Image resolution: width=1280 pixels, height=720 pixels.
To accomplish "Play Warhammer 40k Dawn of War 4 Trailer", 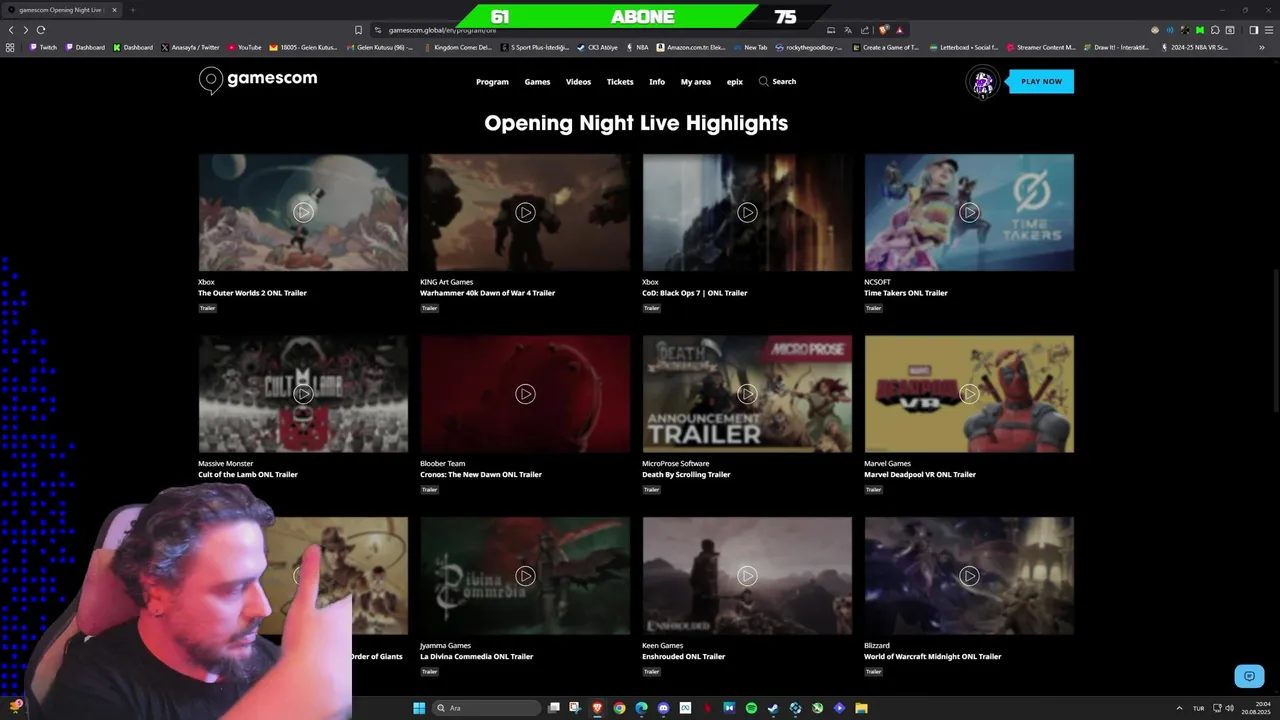I will 525,212.
